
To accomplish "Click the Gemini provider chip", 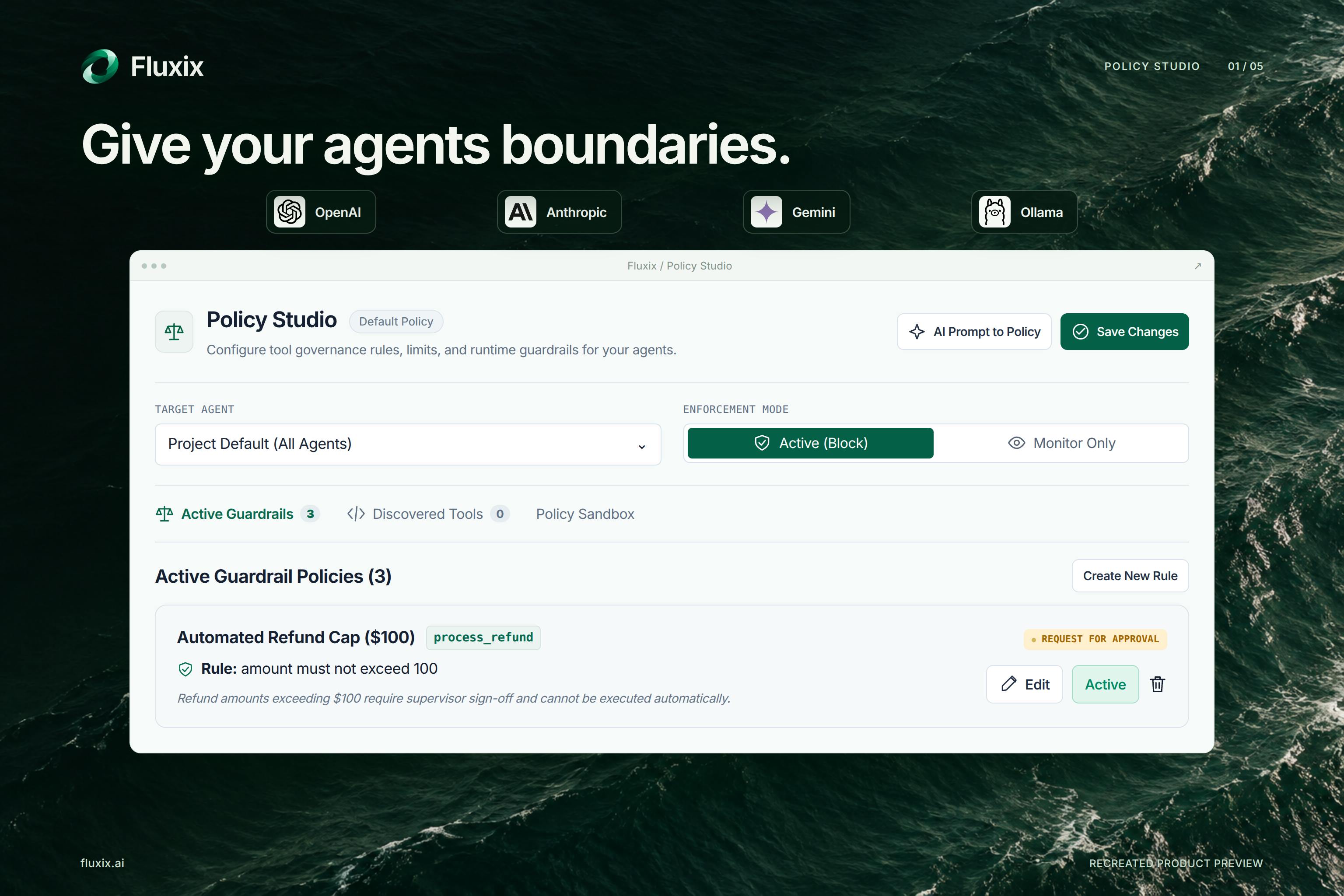I will (x=796, y=212).
